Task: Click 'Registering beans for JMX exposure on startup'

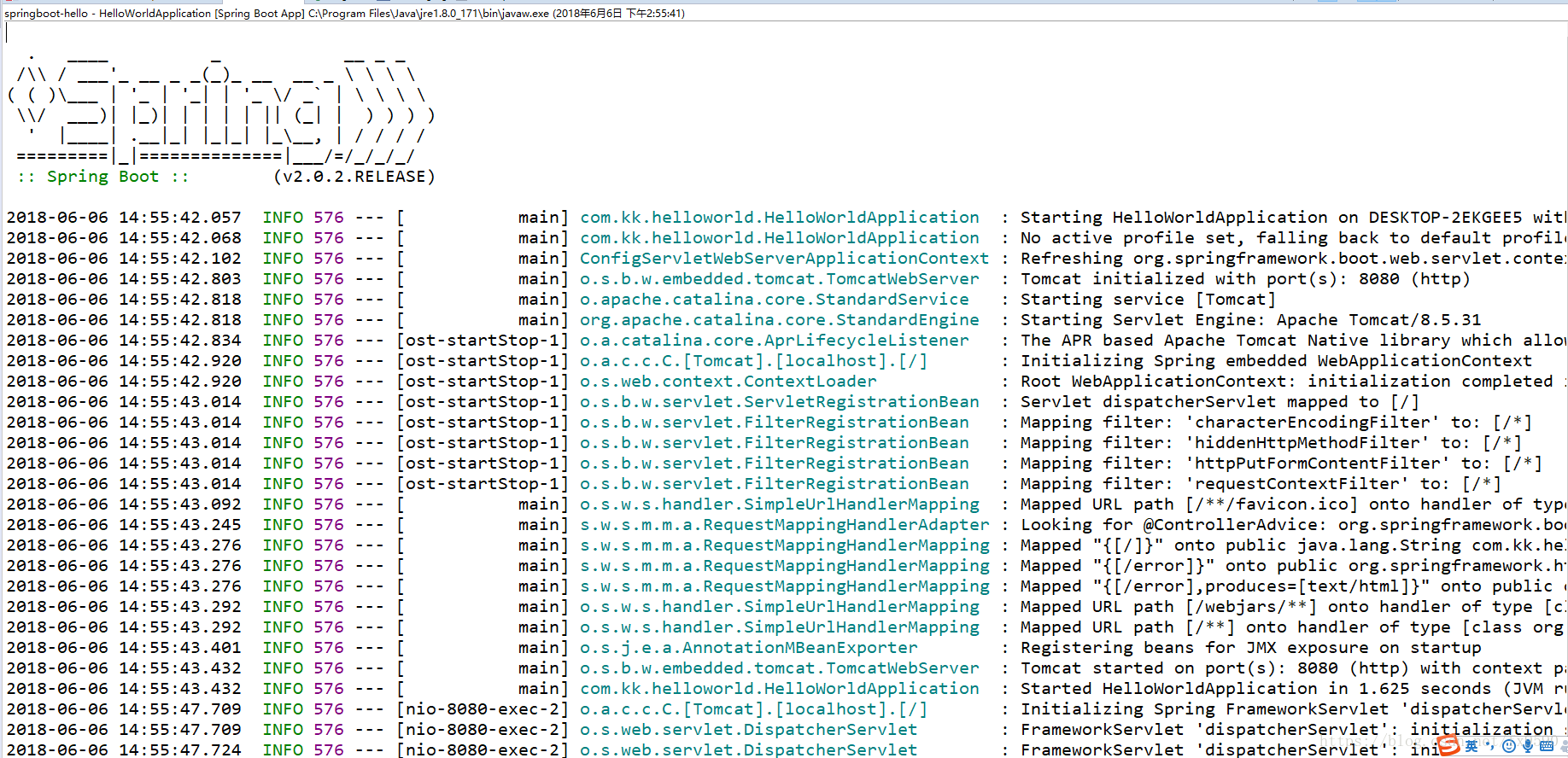Action: click(1250, 648)
